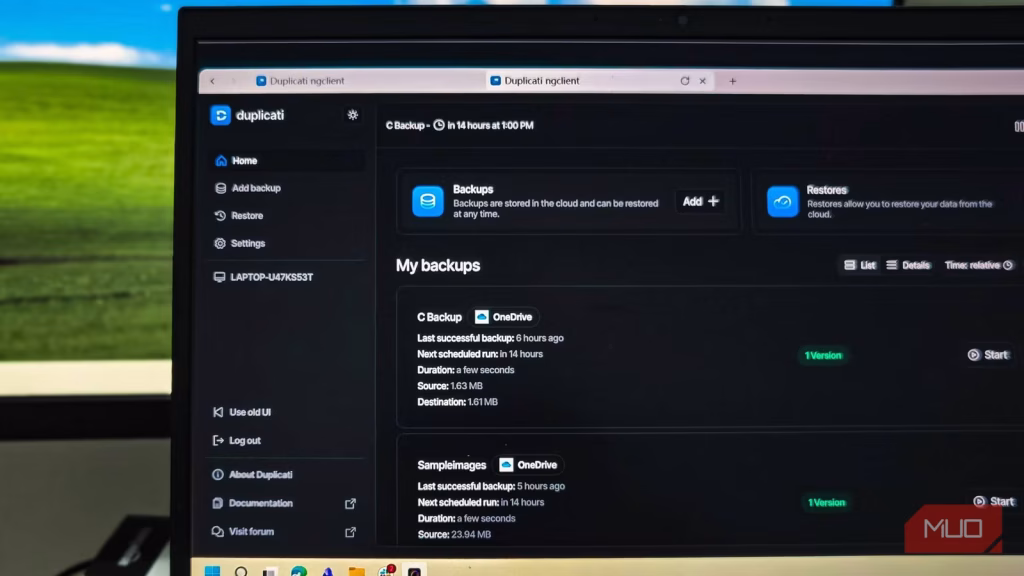Click the cloud icon on the Restores card
This screenshot has width=1024, height=576.
click(783, 201)
